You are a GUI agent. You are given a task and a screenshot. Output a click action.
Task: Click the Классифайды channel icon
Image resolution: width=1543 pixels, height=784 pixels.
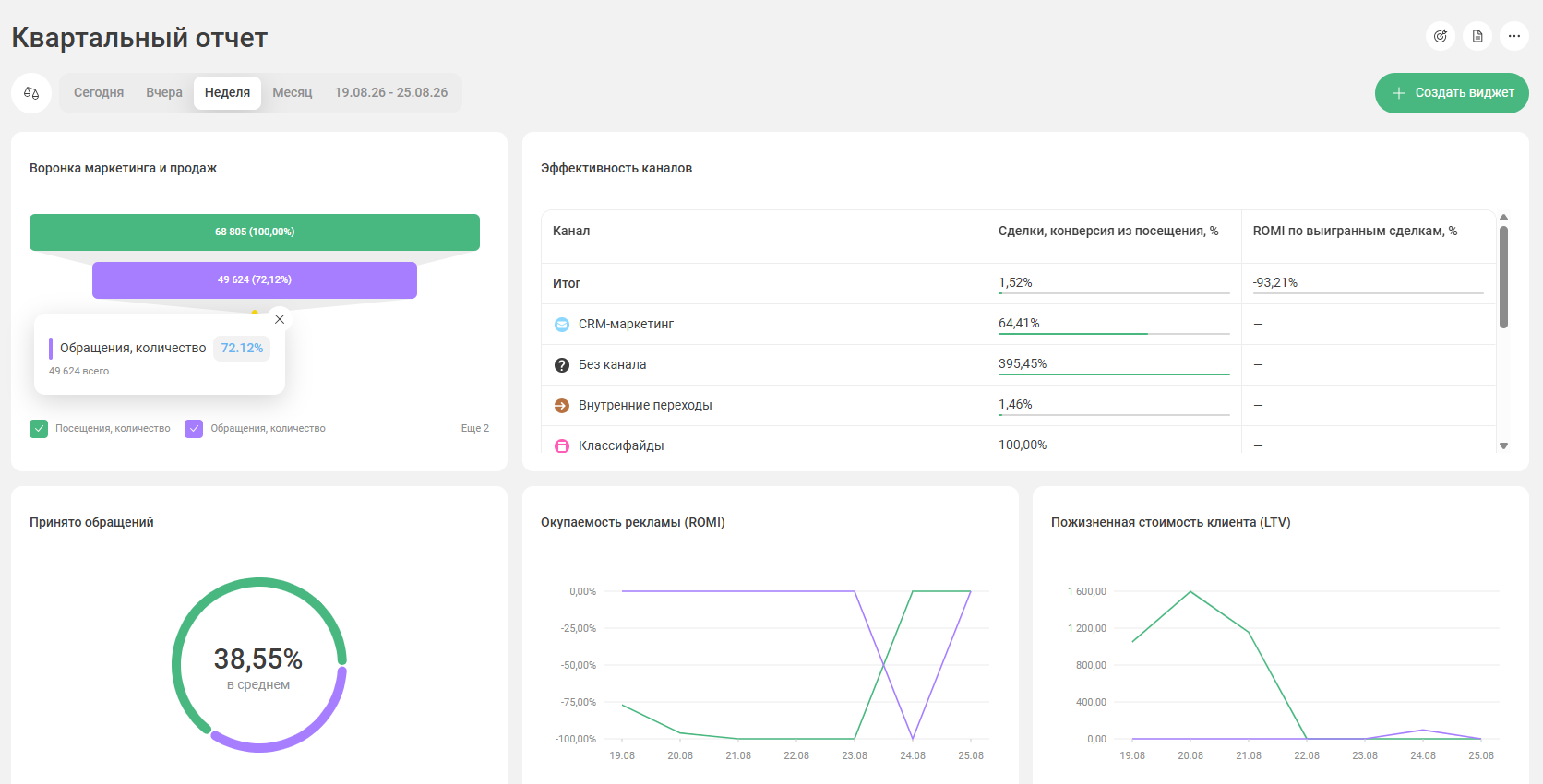coord(562,446)
